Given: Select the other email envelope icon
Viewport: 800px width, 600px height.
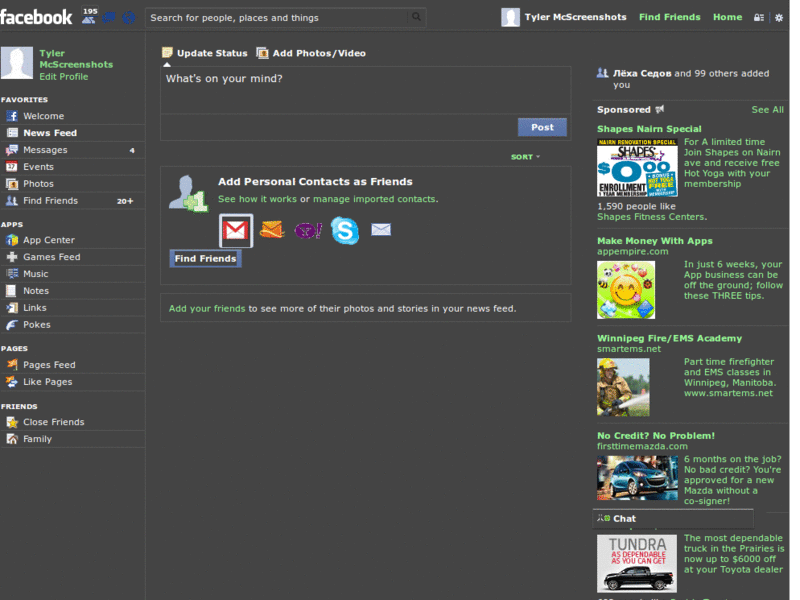Looking at the screenshot, I should tap(381, 230).
